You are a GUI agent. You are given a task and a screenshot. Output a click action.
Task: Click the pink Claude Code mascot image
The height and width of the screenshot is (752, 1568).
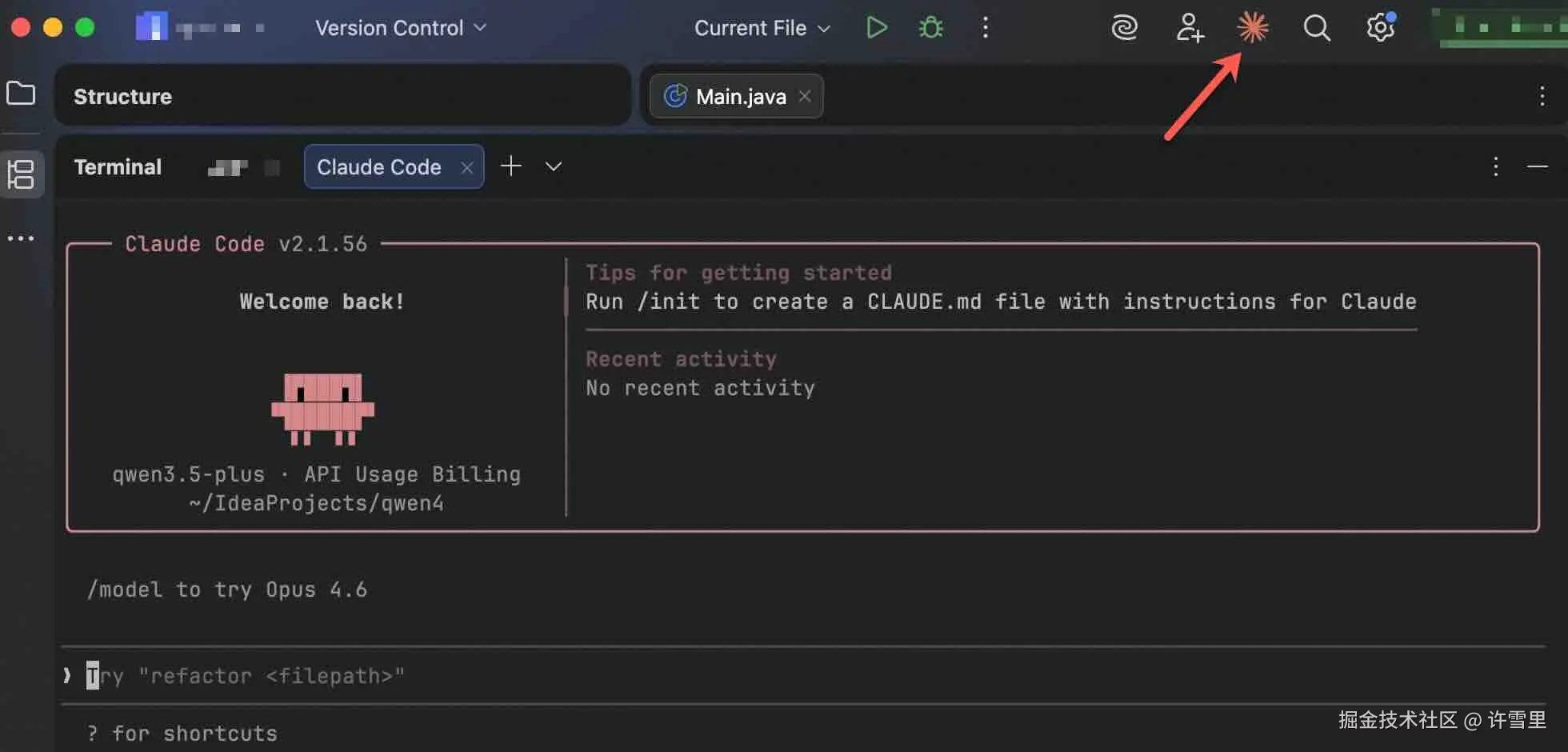pos(323,409)
